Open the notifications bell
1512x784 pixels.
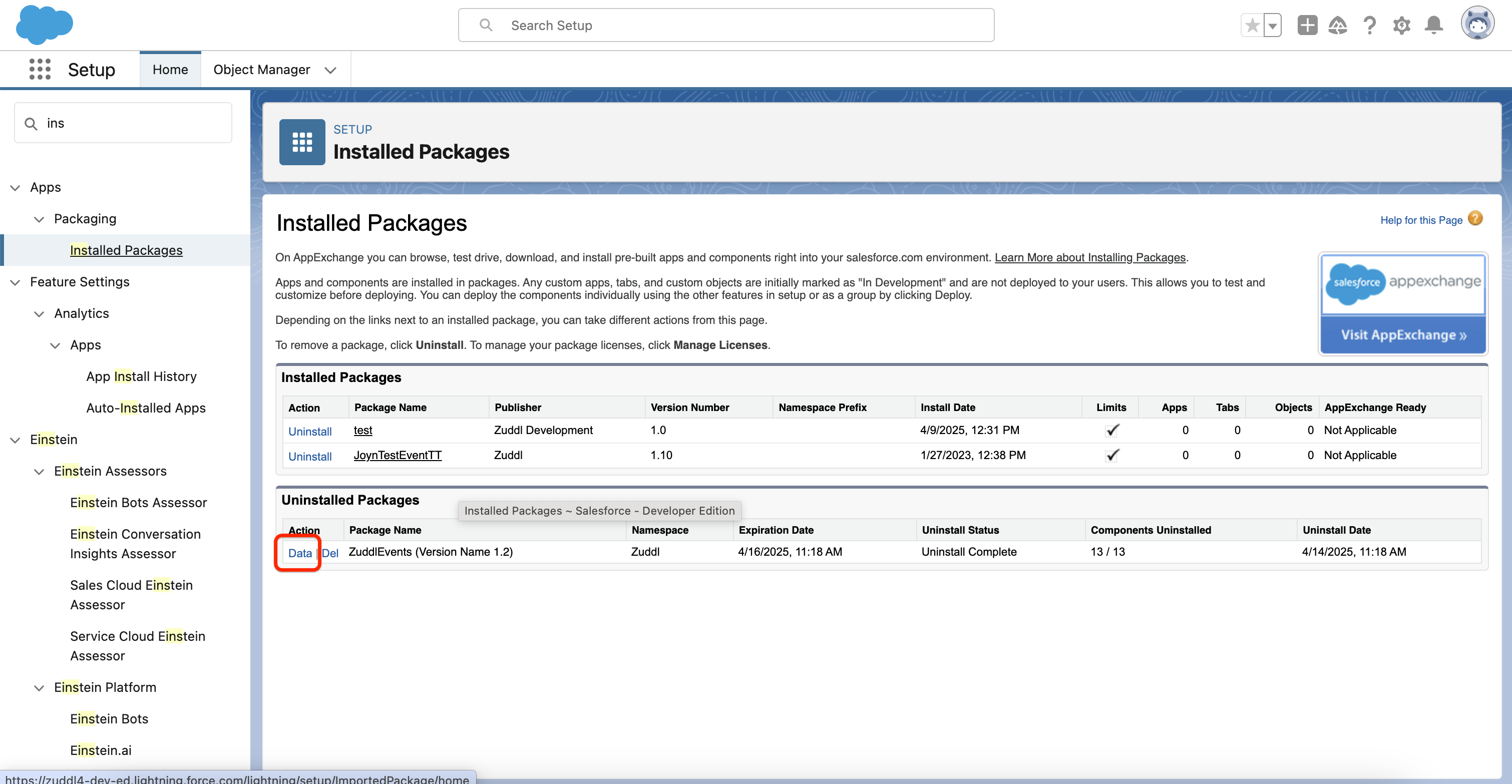coord(1433,25)
